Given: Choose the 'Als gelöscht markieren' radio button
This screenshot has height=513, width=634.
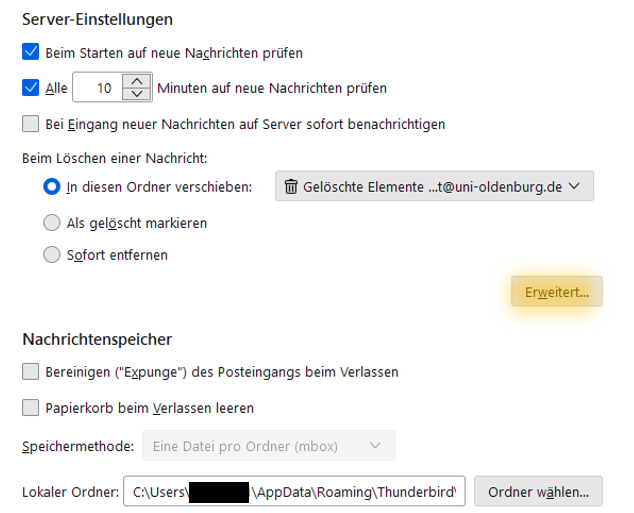Looking at the screenshot, I should (x=52, y=223).
